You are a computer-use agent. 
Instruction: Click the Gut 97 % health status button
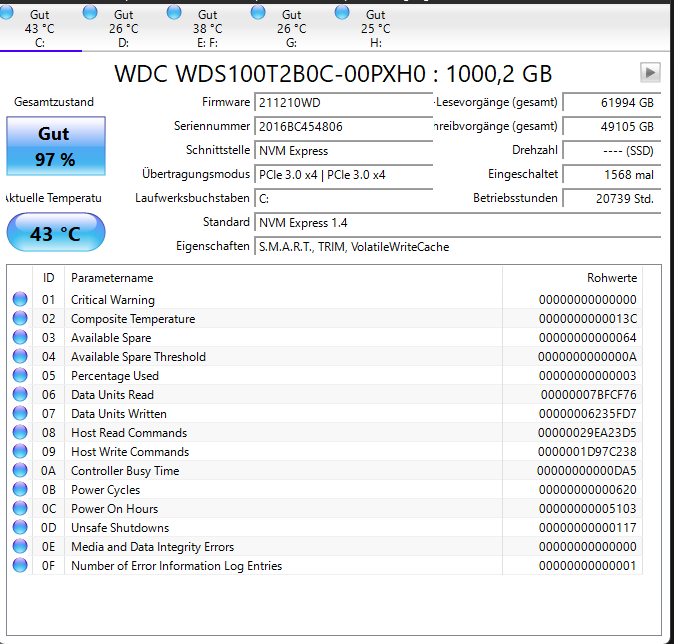(56, 146)
